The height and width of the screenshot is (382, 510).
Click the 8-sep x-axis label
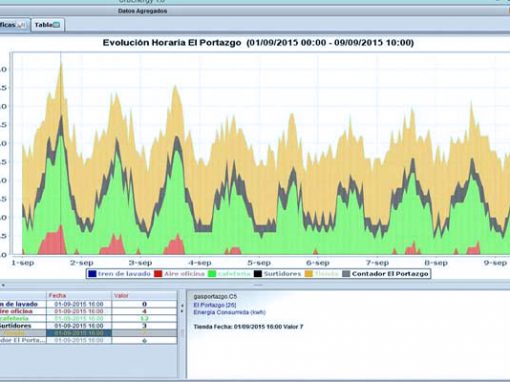tap(436, 263)
